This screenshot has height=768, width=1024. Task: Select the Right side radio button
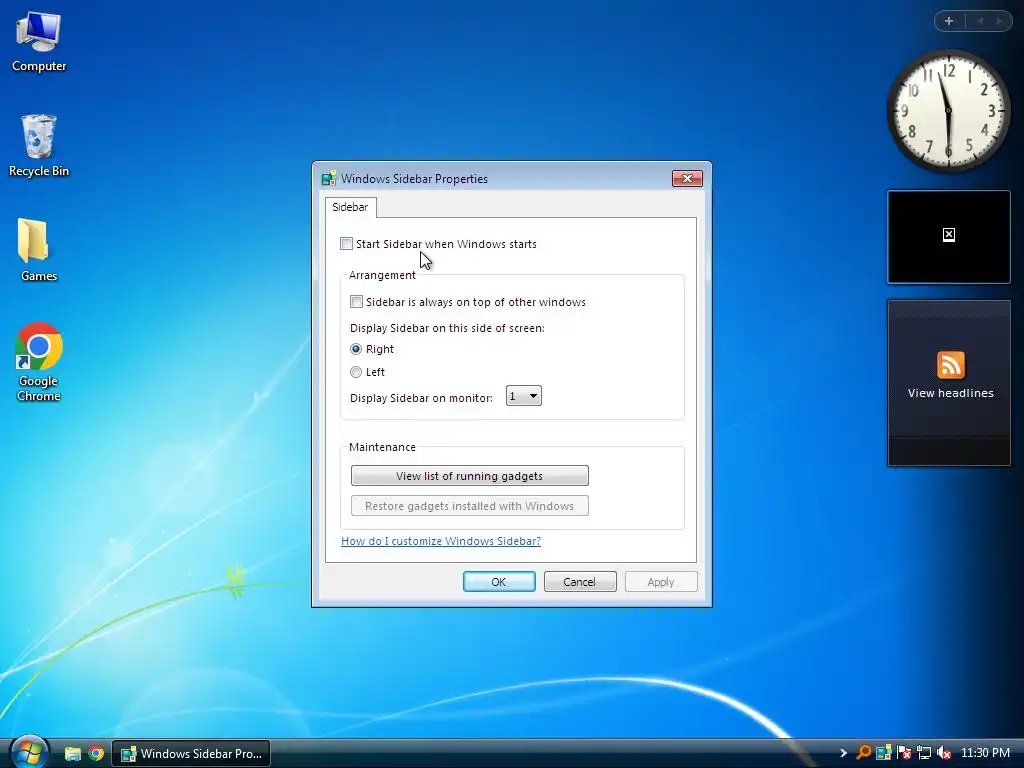356,349
